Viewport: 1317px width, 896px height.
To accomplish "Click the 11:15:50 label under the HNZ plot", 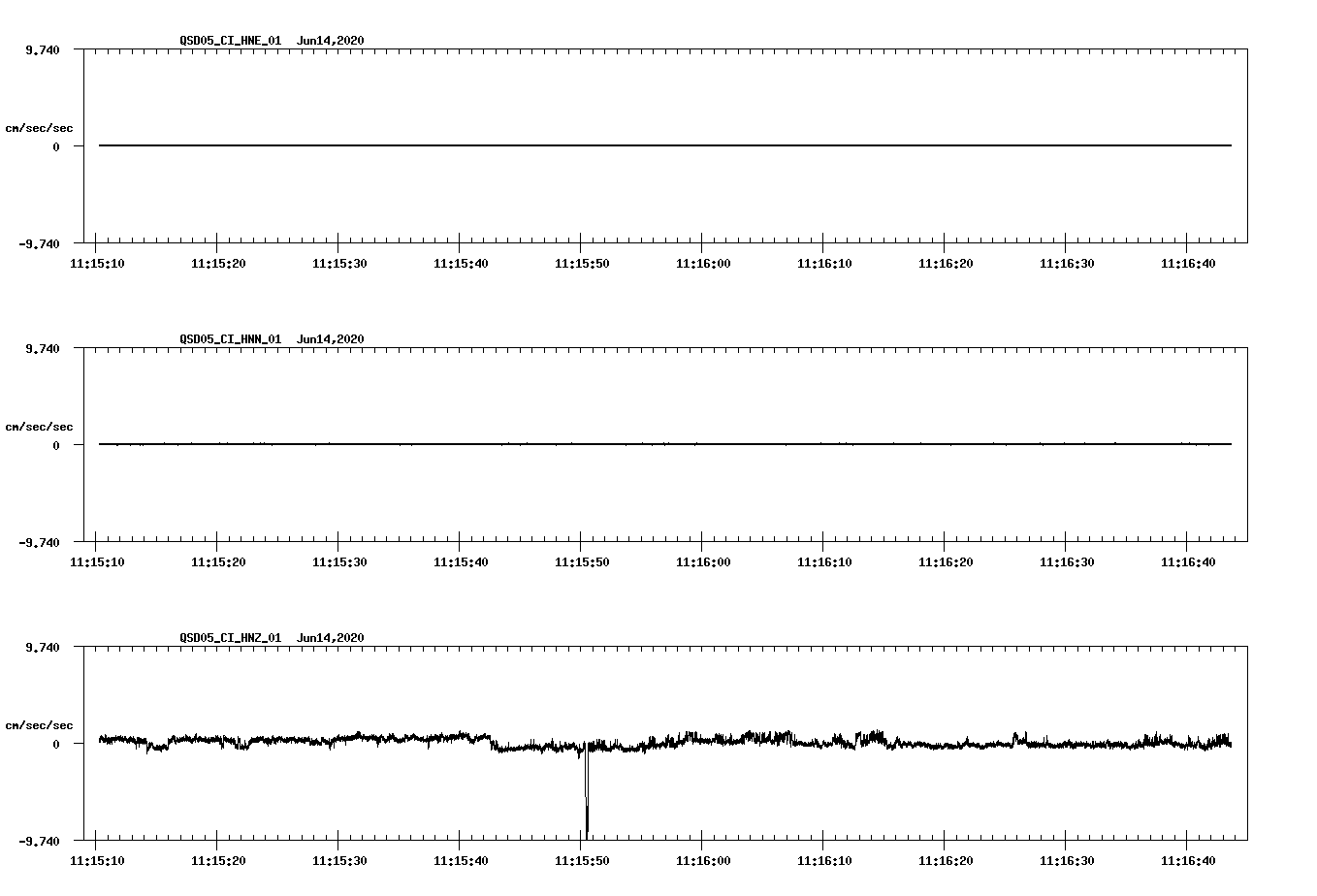I will point(582,861).
